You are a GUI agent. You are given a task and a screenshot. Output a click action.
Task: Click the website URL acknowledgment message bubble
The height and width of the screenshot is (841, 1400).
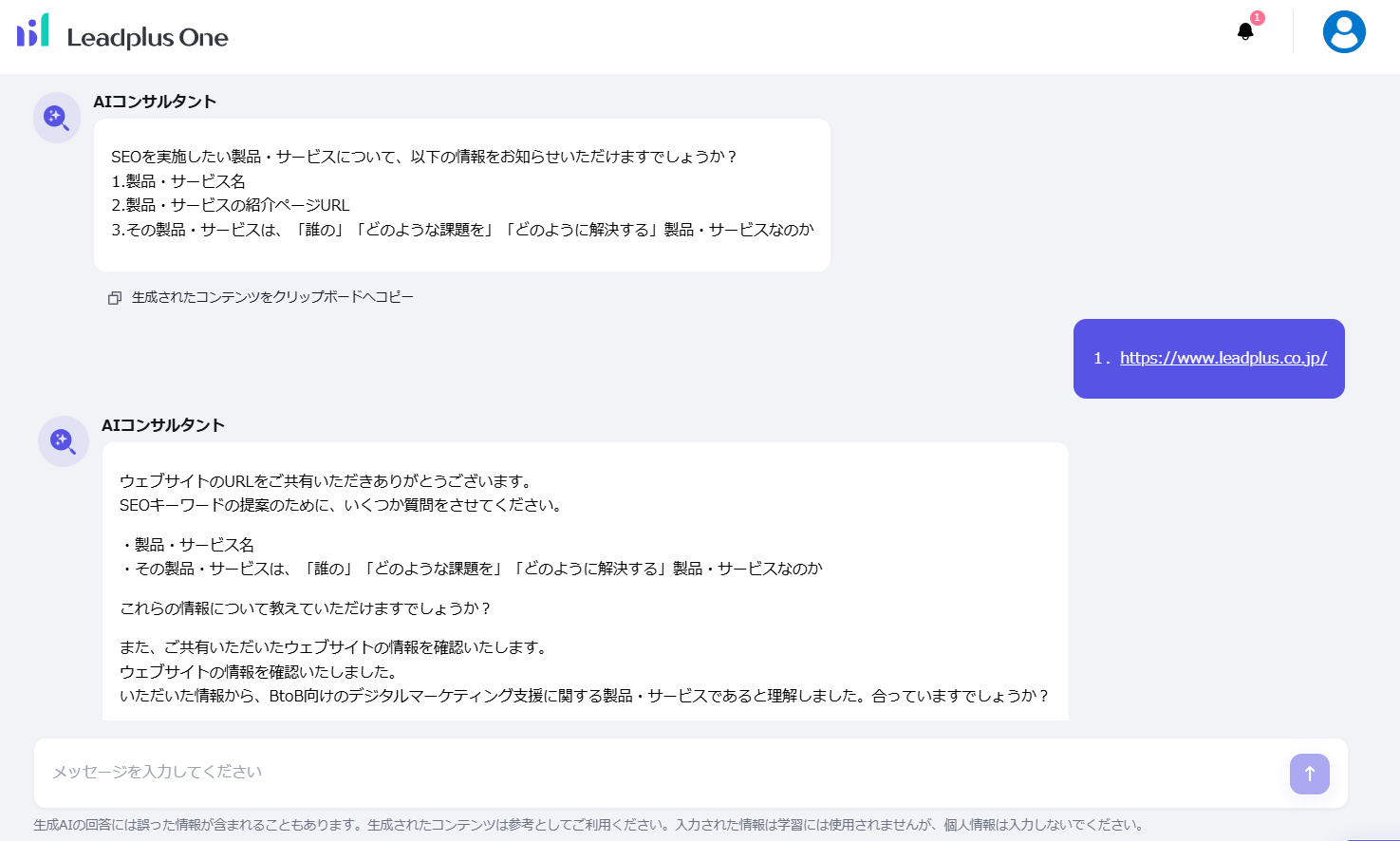coord(586,579)
